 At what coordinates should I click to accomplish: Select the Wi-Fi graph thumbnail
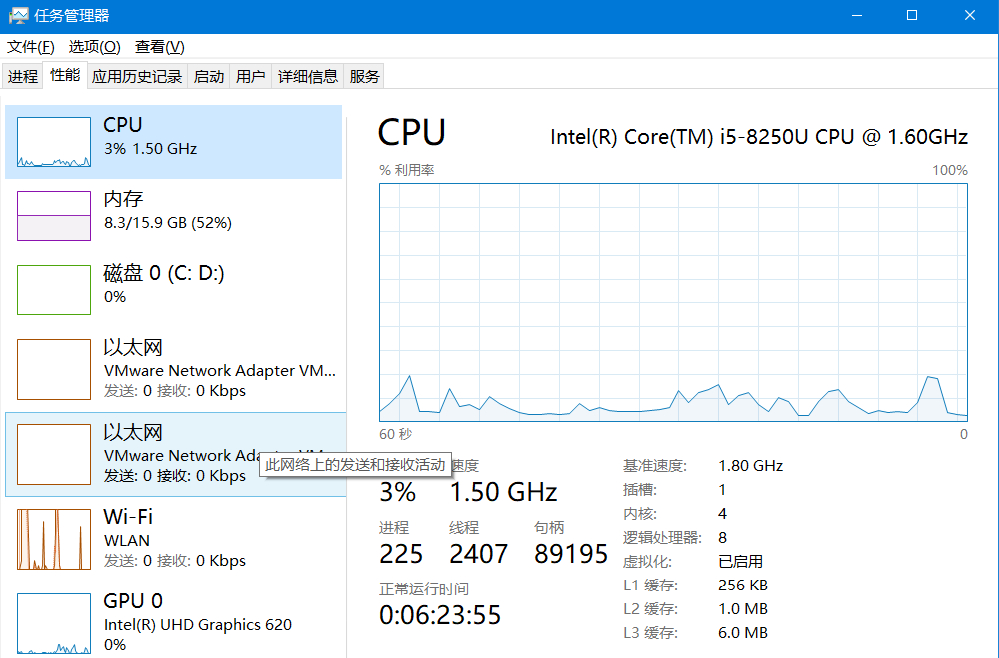click(54, 540)
